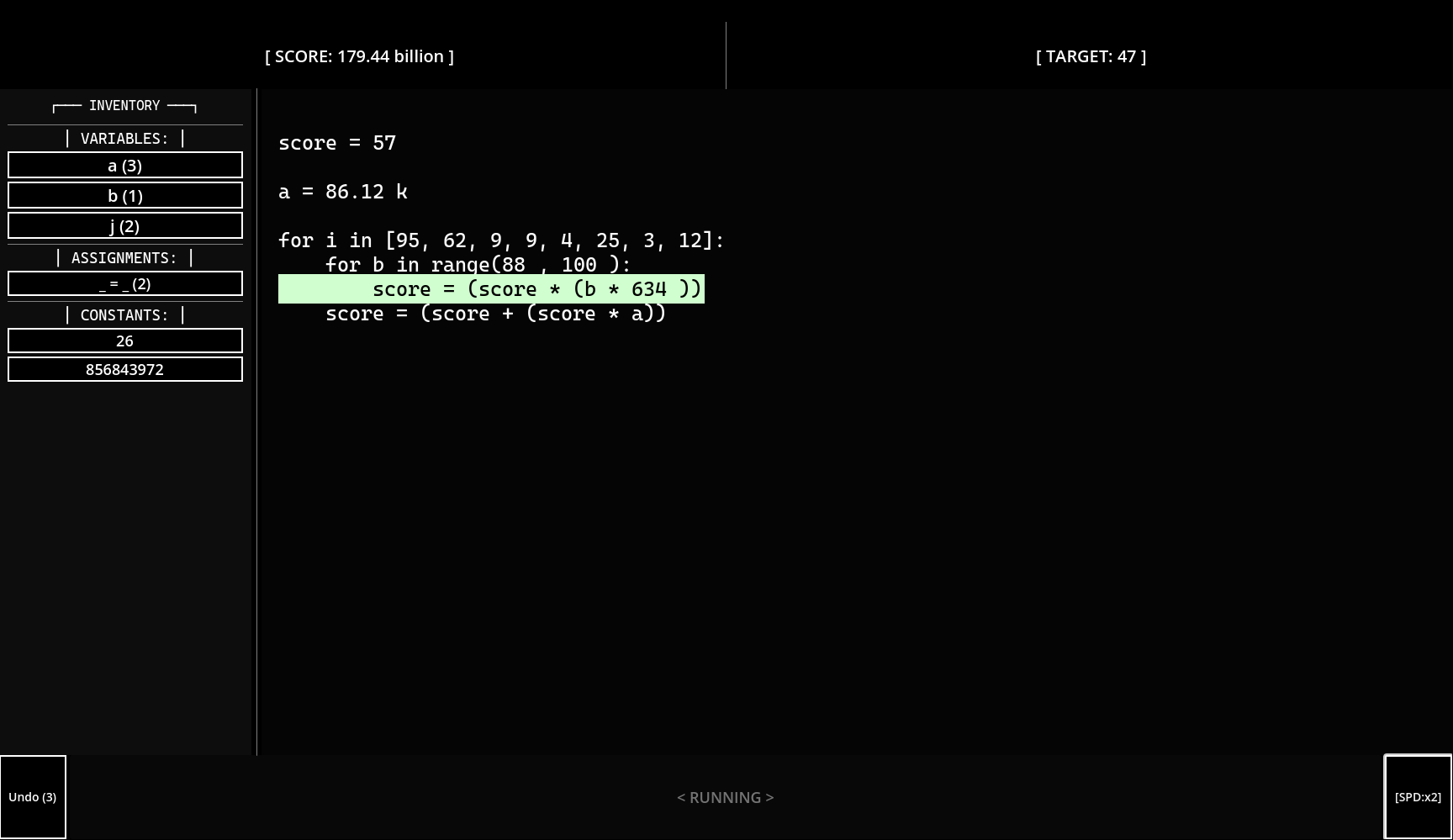Click the ASSIGNMENTS: section label
The height and width of the screenshot is (840, 1453).
(x=124, y=257)
